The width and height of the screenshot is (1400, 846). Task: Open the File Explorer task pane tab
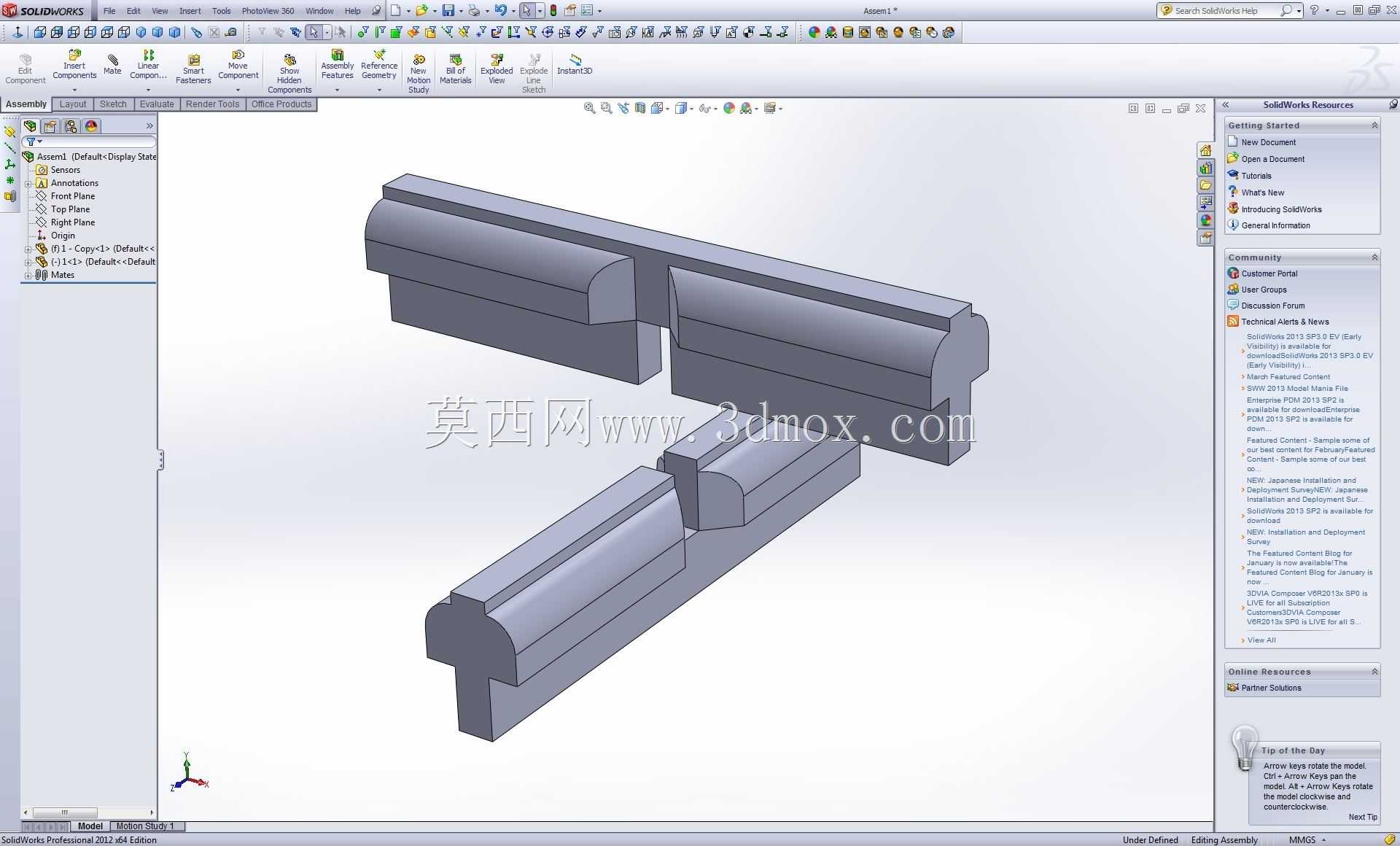tap(1205, 185)
